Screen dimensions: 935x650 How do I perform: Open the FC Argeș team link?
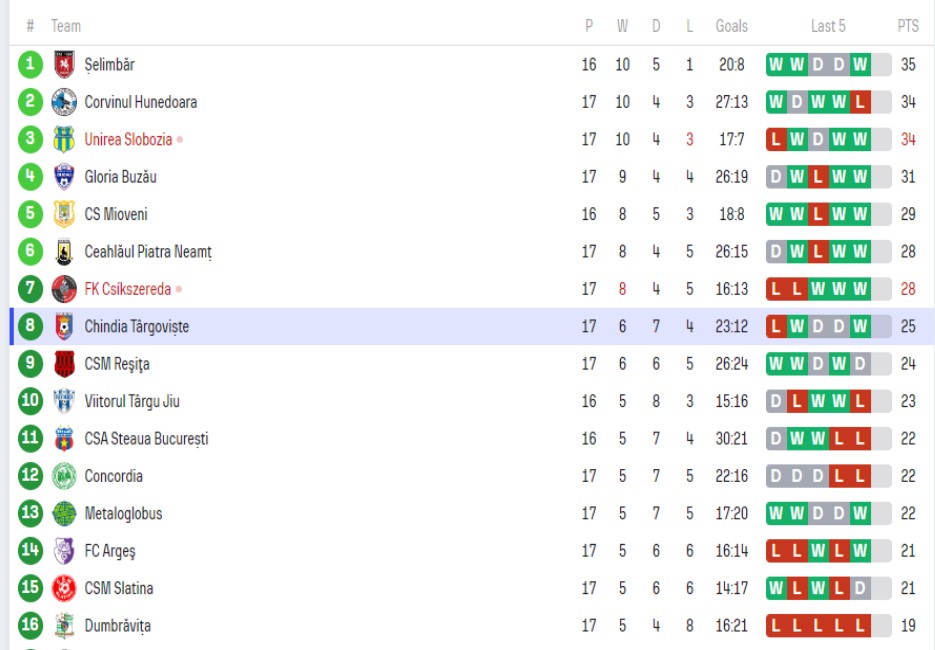point(110,551)
